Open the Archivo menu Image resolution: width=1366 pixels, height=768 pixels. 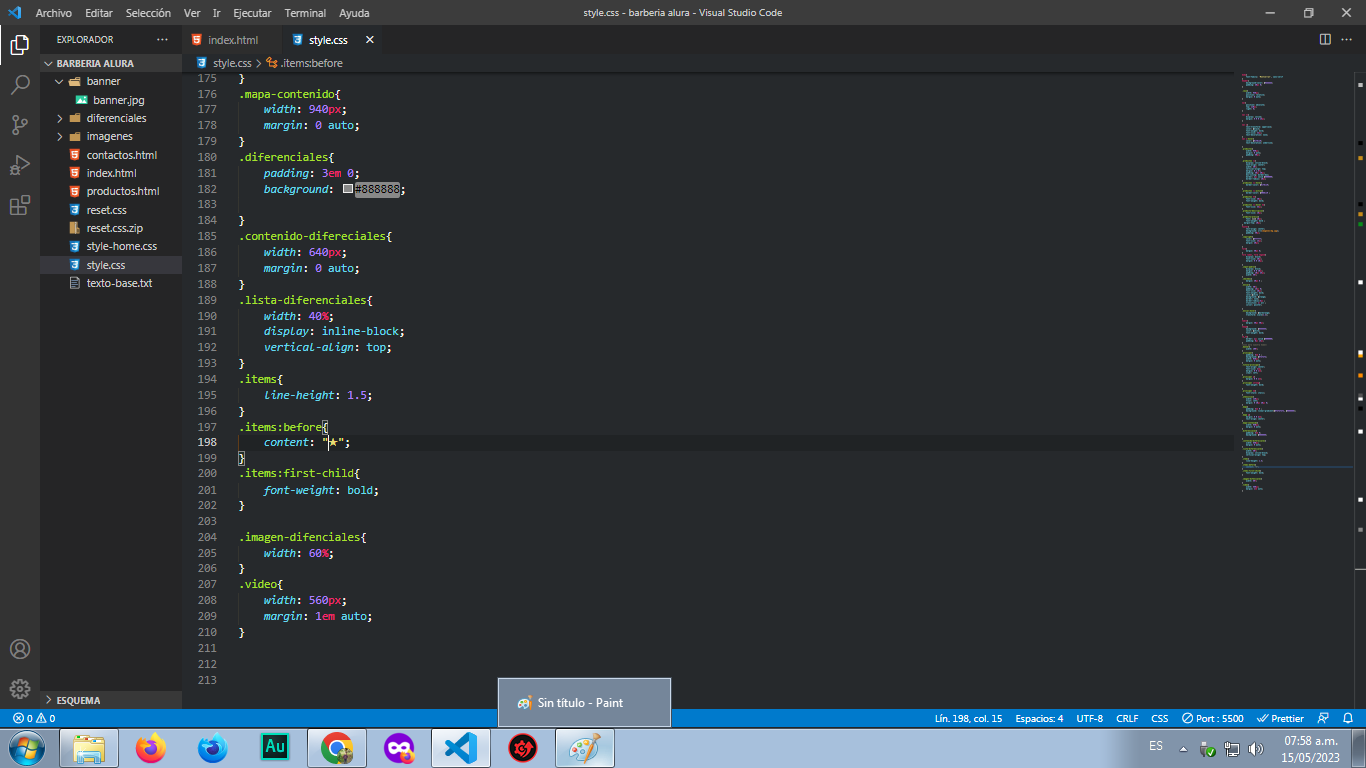[53, 13]
